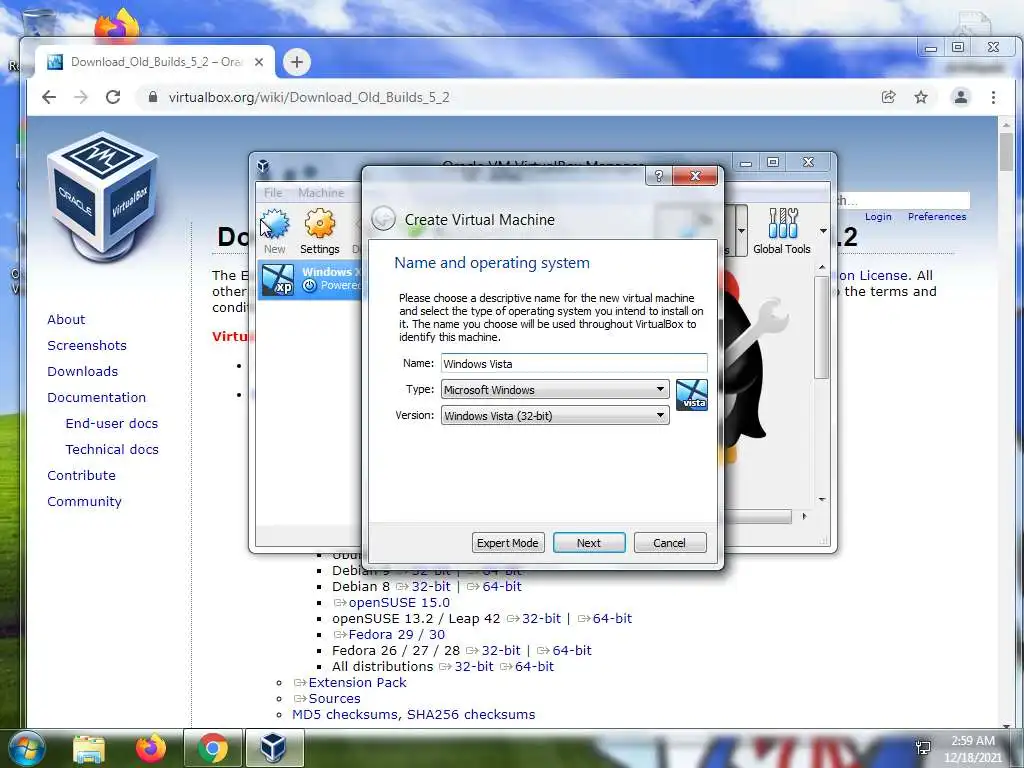Image resolution: width=1024 pixels, height=768 pixels.
Task: Click the New virtual machine icon in VirtualBox Manager
Action: pos(275,231)
